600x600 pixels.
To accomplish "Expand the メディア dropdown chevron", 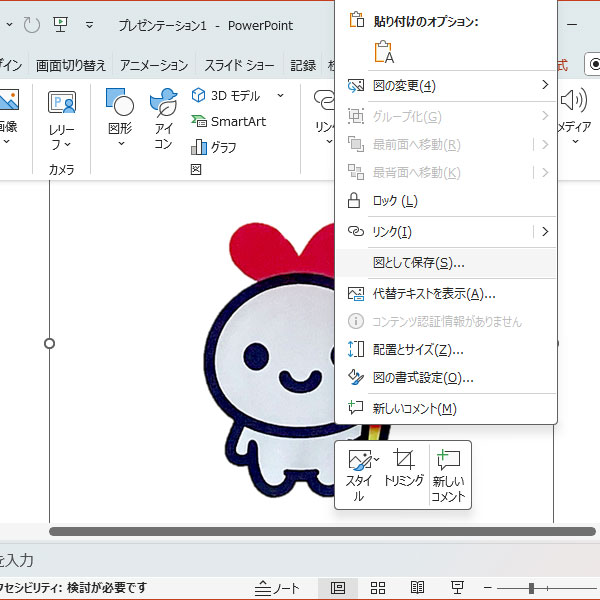I will pos(575,142).
